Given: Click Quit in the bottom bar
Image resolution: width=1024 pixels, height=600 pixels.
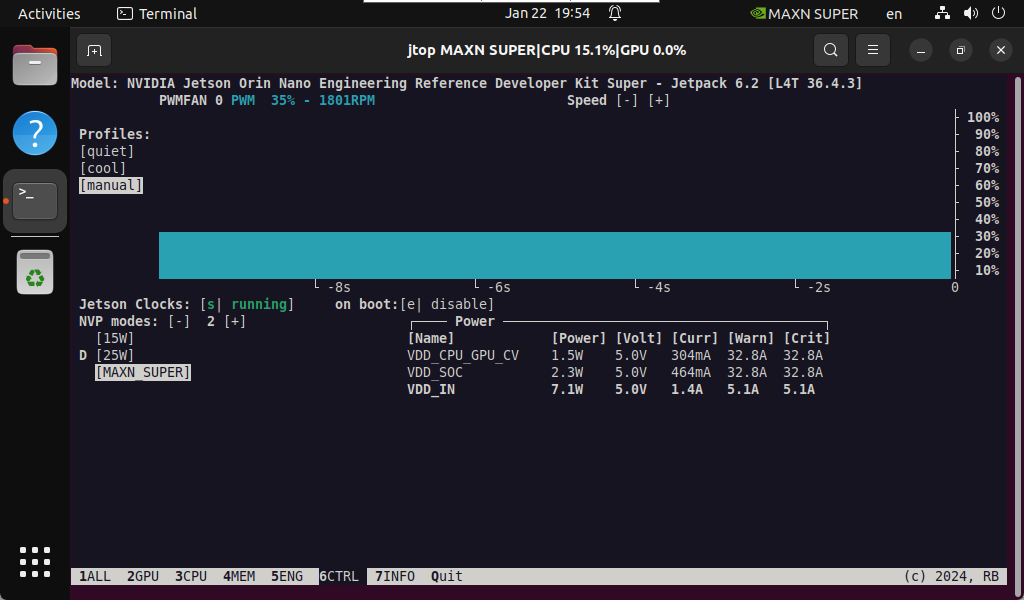Looking at the screenshot, I should (x=447, y=576).
